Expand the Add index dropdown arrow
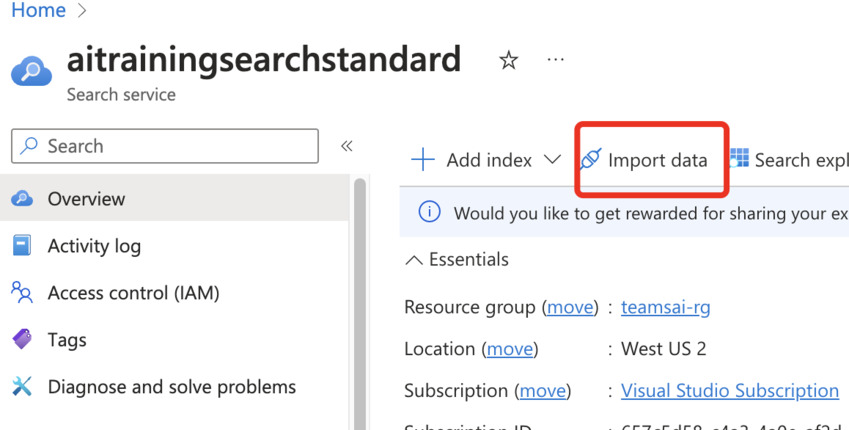Viewport: 849px width, 430px height. coord(552,160)
